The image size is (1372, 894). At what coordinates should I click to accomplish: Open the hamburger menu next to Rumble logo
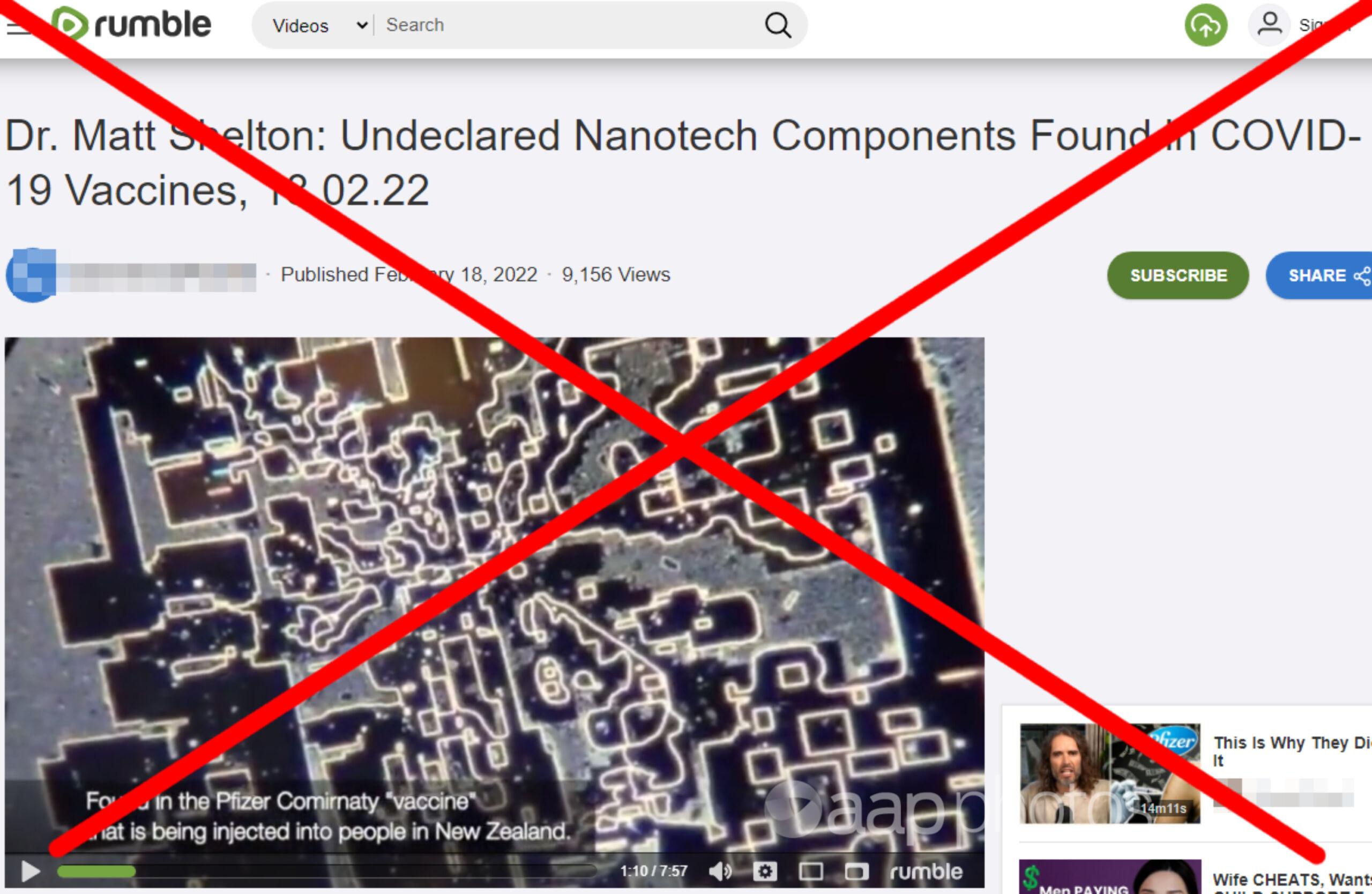(18, 26)
